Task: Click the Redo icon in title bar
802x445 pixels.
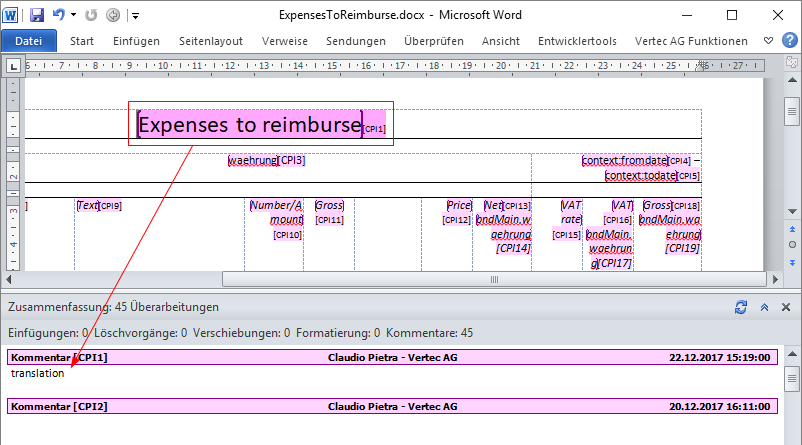Action: (93, 16)
